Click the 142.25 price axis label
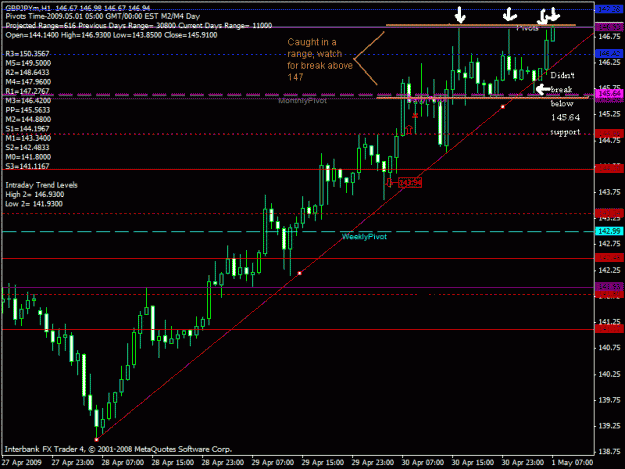This screenshot has height=469, width=625. click(x=609, y=270)
